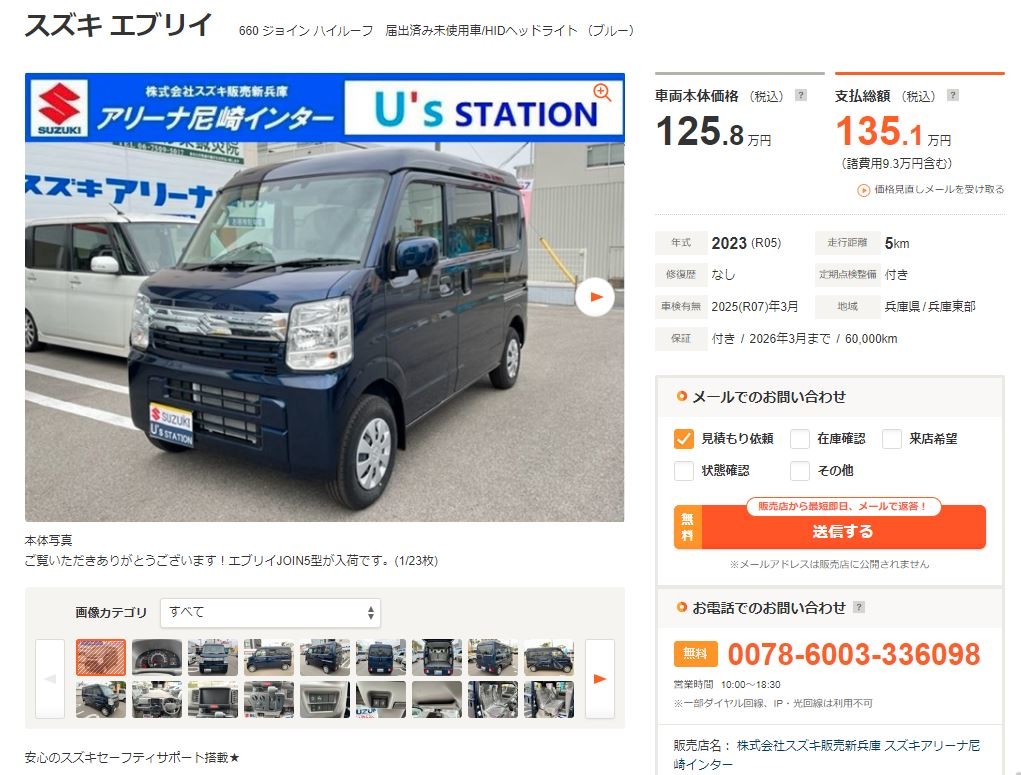Show next thumbnails with right arrow
The width and height of the screenshot is (1021, 775).
click(600, 679)
